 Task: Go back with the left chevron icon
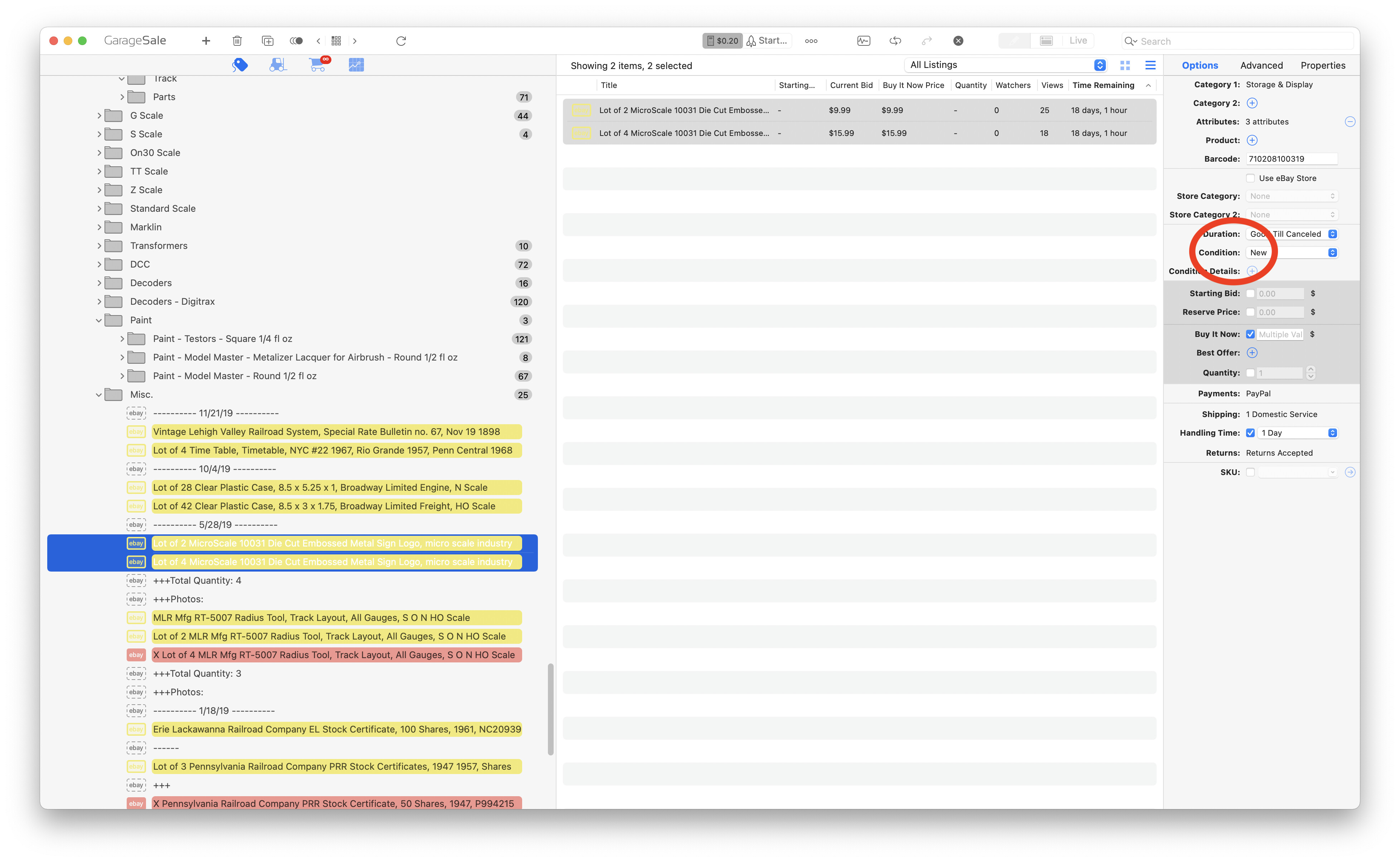coord(318,40)
